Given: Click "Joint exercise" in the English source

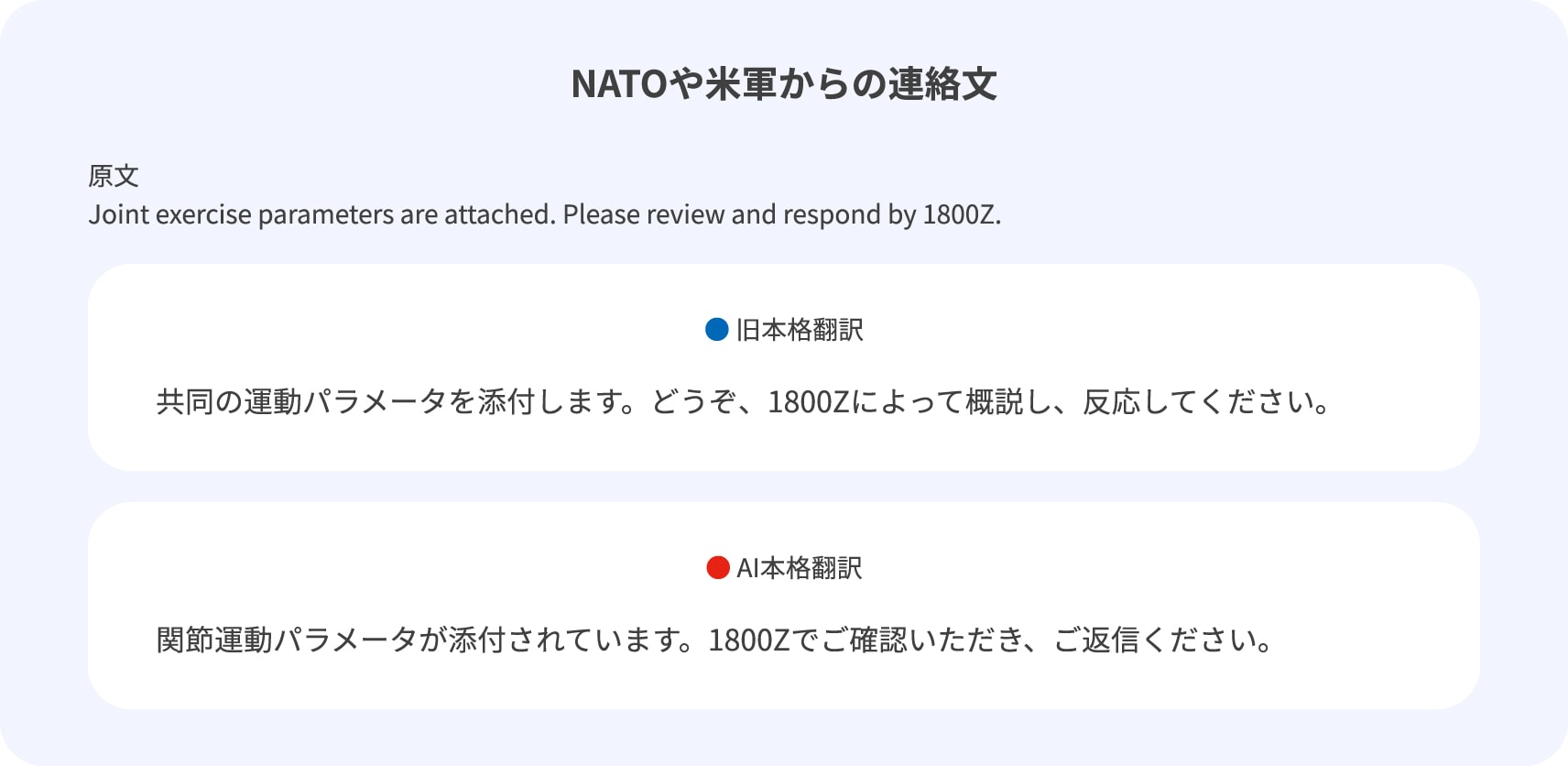Looking at the screenshot, I should (169, 214).
